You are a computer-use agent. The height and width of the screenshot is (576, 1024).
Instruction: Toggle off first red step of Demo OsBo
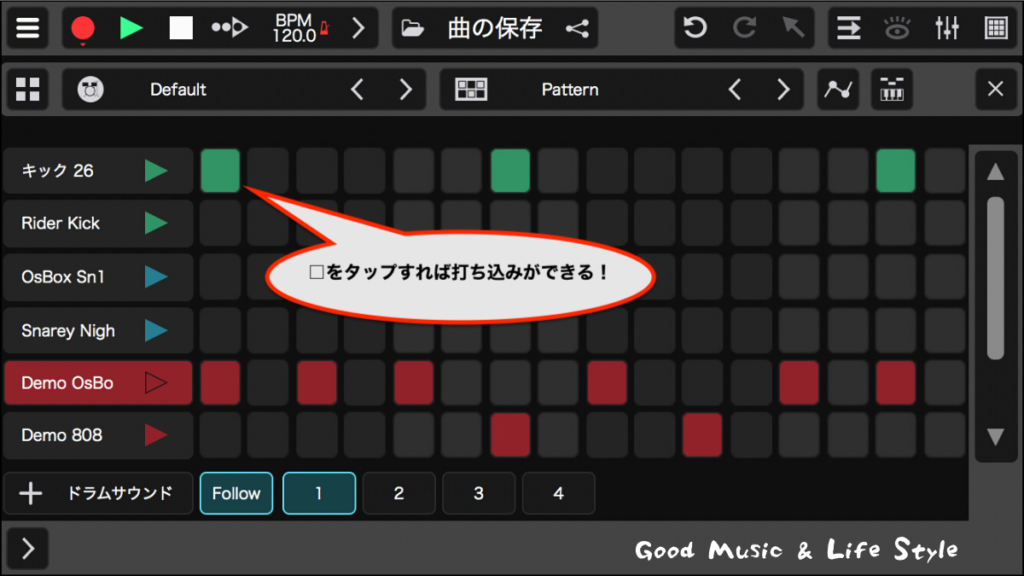tap(220, 383)
